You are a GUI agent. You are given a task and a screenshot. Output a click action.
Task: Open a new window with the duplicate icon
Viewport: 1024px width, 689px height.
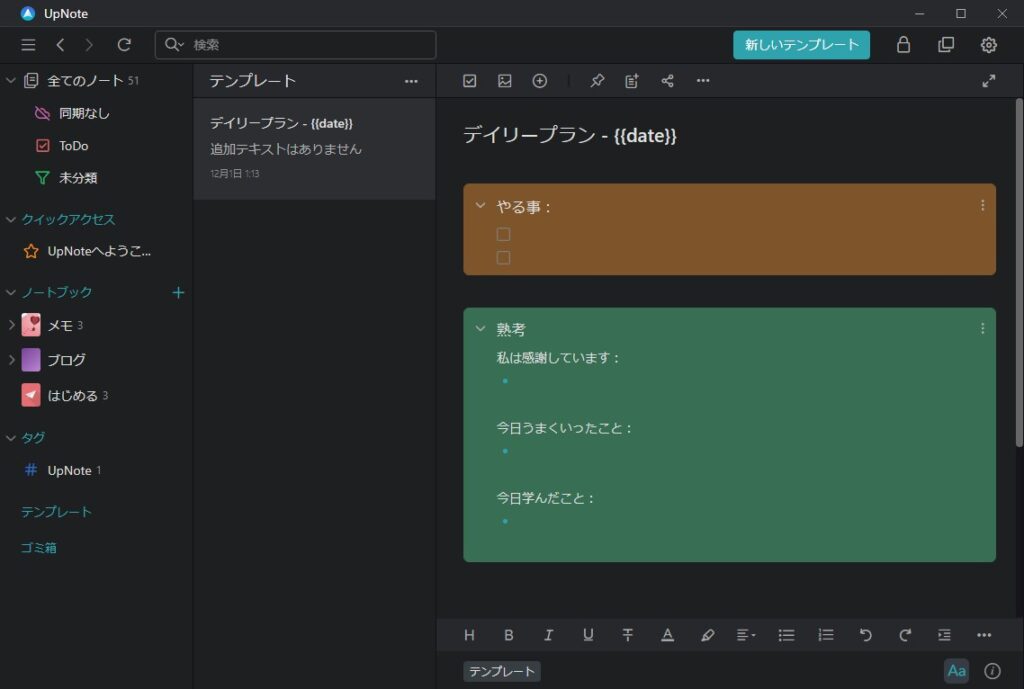click(x=944, y=45)
